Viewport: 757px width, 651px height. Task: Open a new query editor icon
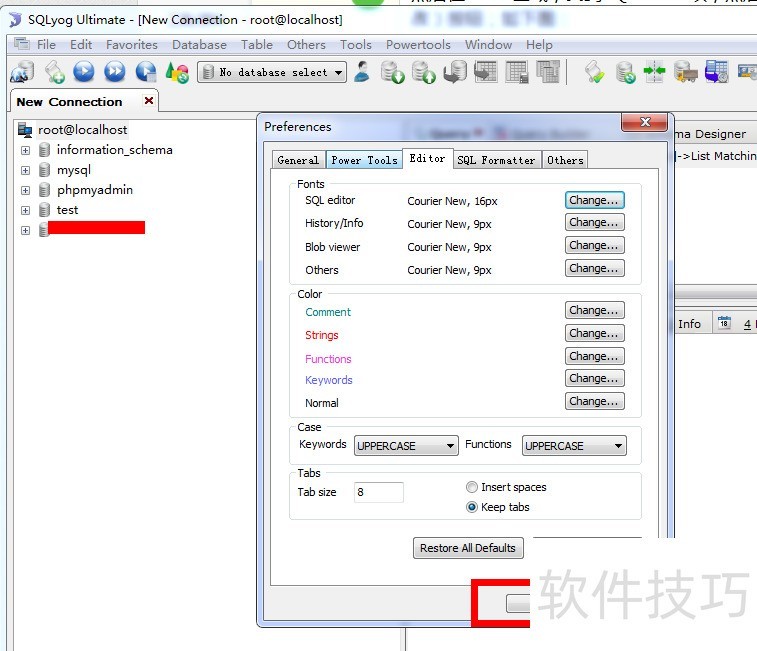coord(55,72)
